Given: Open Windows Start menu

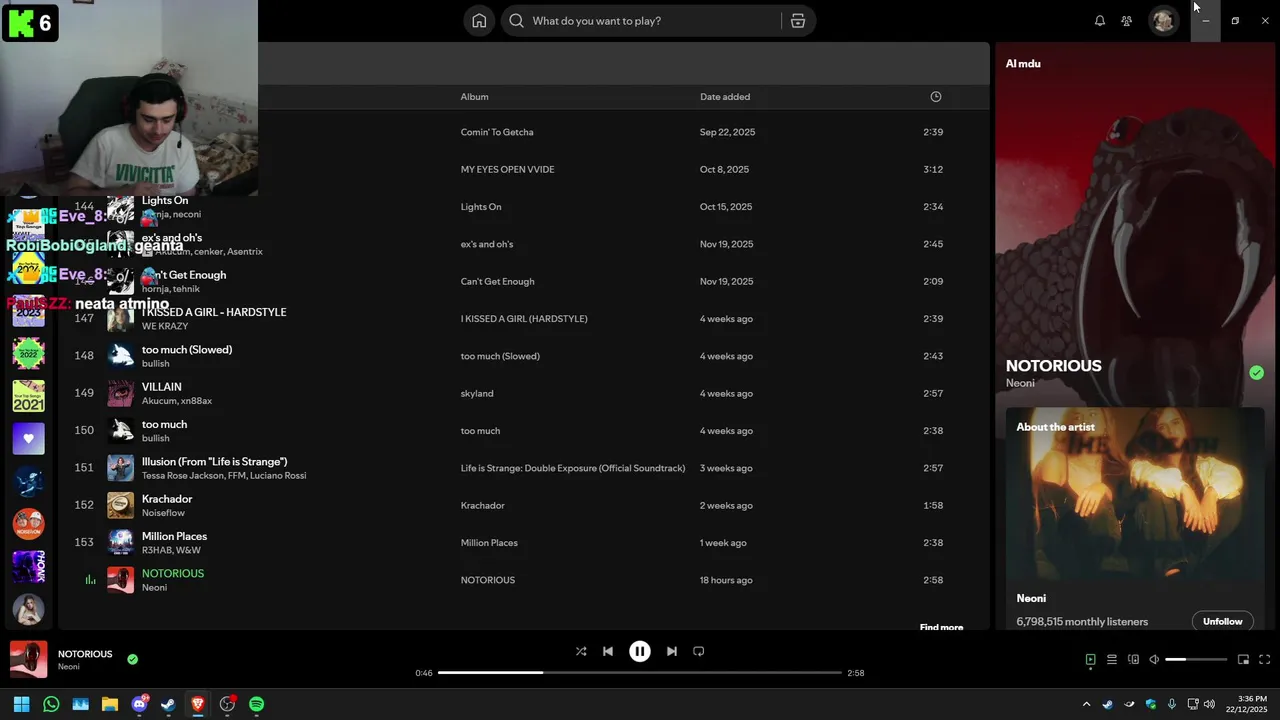Looking at the screenshot, I should click(21, 704).
